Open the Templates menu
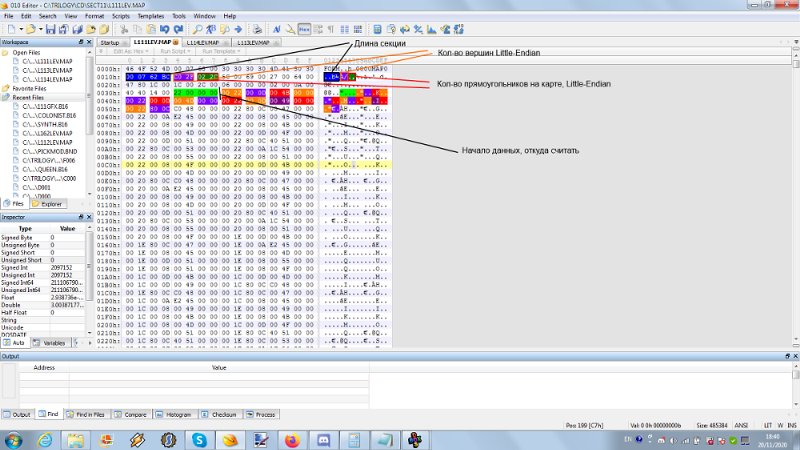 coord(151,16)
